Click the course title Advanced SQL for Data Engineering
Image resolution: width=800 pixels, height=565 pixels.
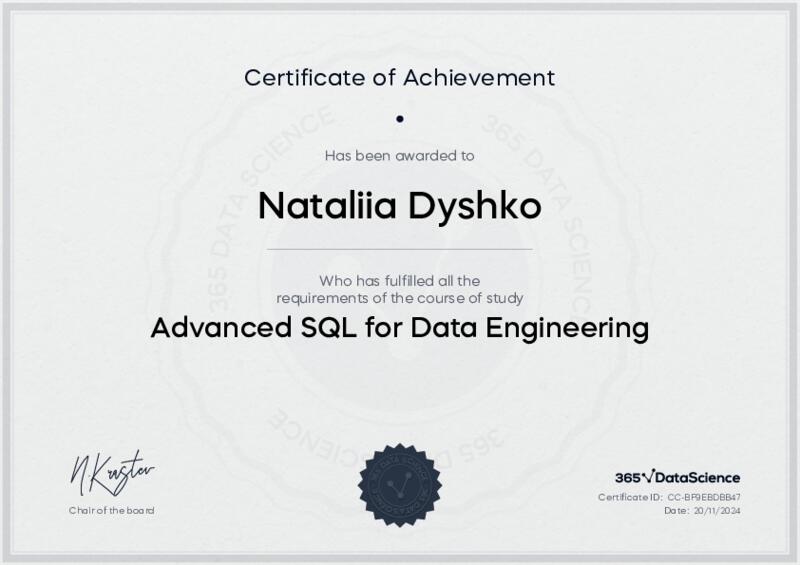pyautogui.click(x=399, y=328)
